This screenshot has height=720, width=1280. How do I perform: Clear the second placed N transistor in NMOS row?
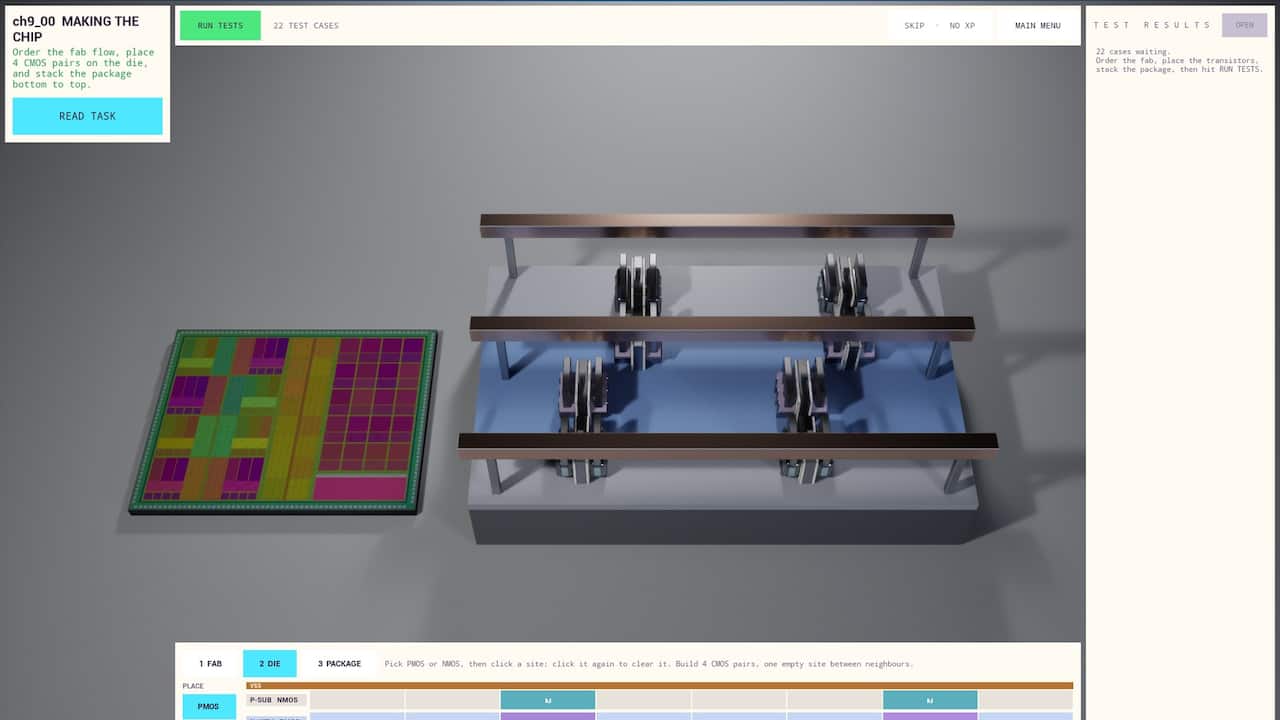coord(930,700)
